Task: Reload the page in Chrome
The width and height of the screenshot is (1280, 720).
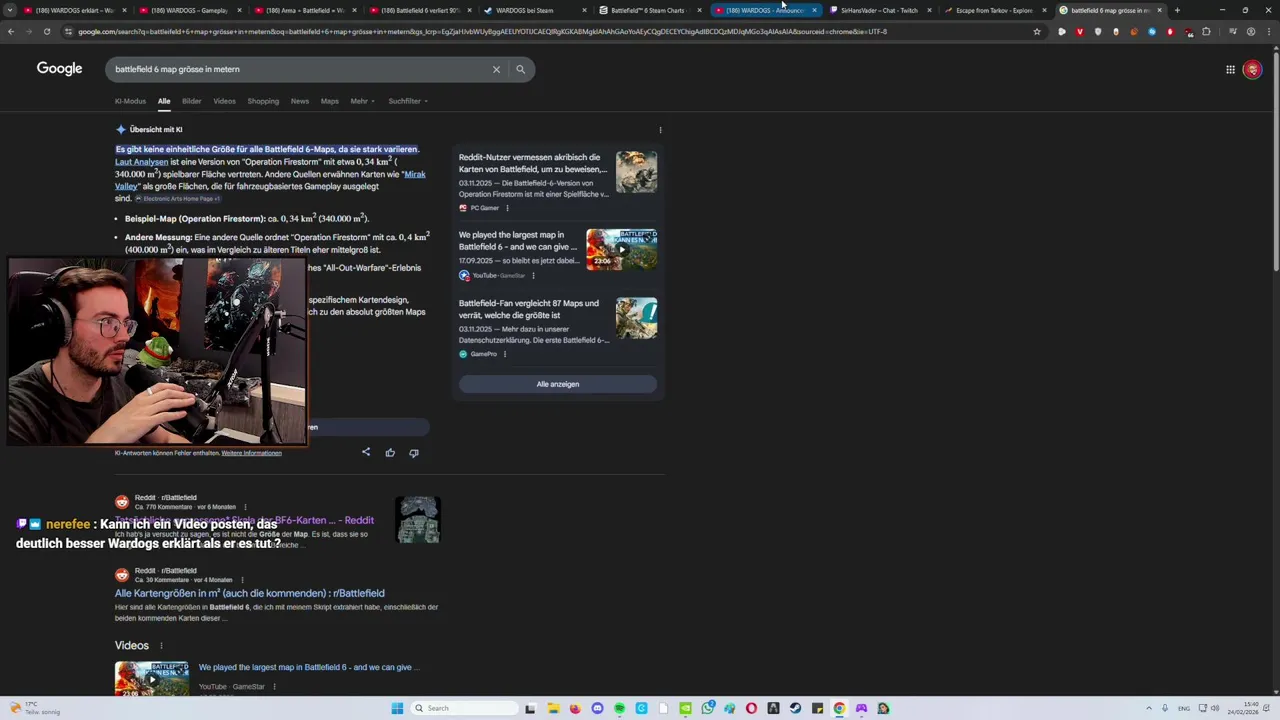Action: 46,31
